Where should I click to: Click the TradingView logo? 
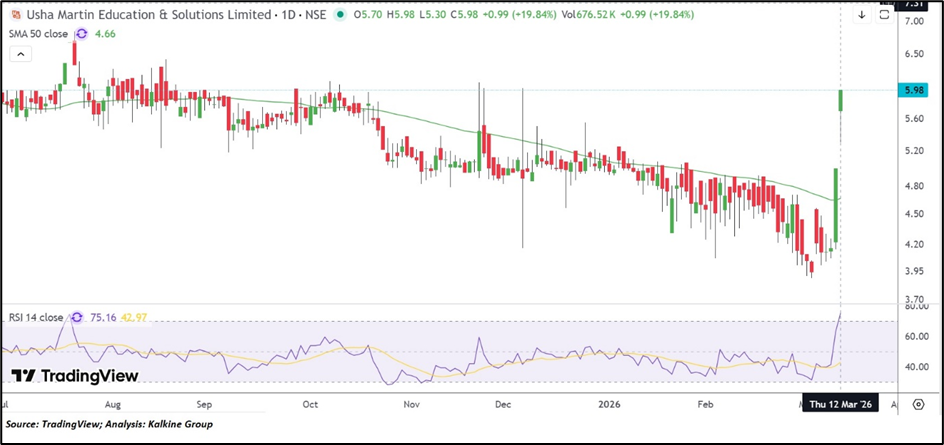point(73,375)
